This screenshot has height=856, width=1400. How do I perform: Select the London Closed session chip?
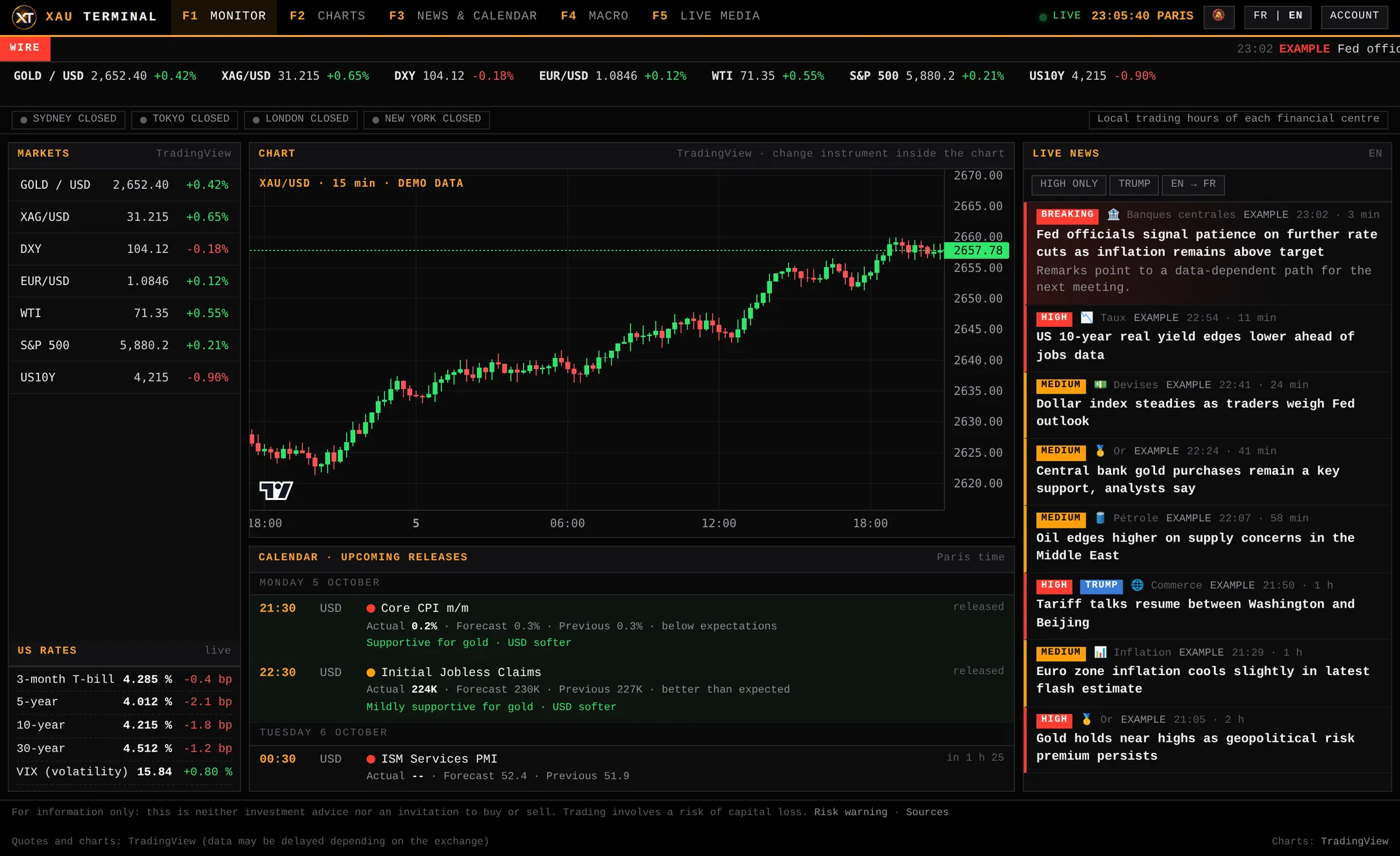pos(301,119)
